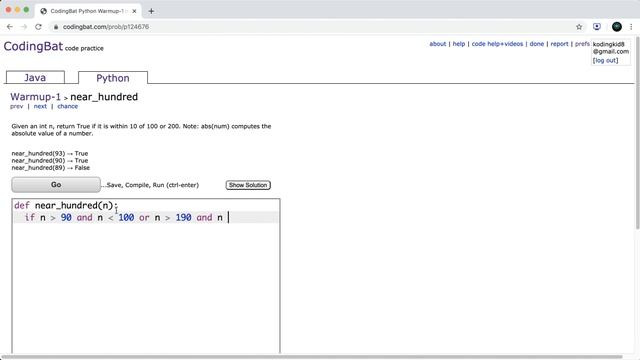Select the CodingBat Python Warmup-1 browser tab
This screenshot has height=360, width=640.
click(x=89, y=11)
